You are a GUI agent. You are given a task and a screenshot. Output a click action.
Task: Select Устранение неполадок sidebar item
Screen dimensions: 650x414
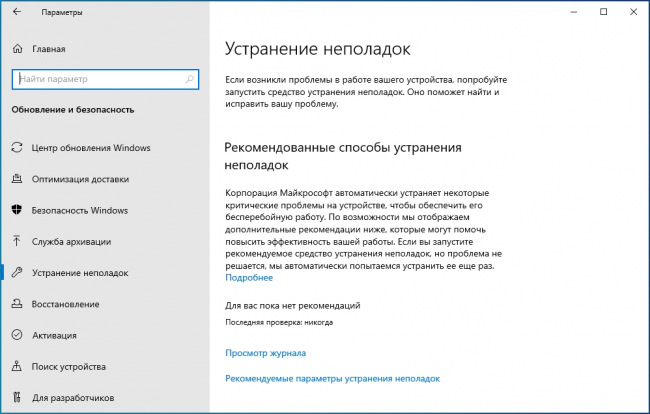pos(80,273)
